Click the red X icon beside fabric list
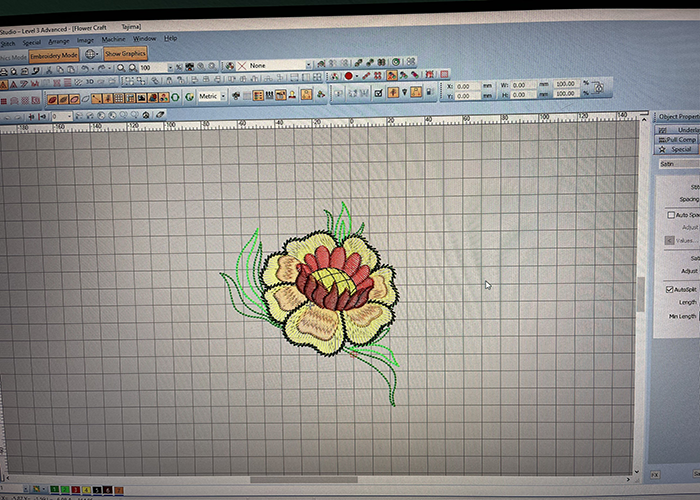The width and height of the screenshot is (700, 500). pyautogui.click(x=241, y=65)
